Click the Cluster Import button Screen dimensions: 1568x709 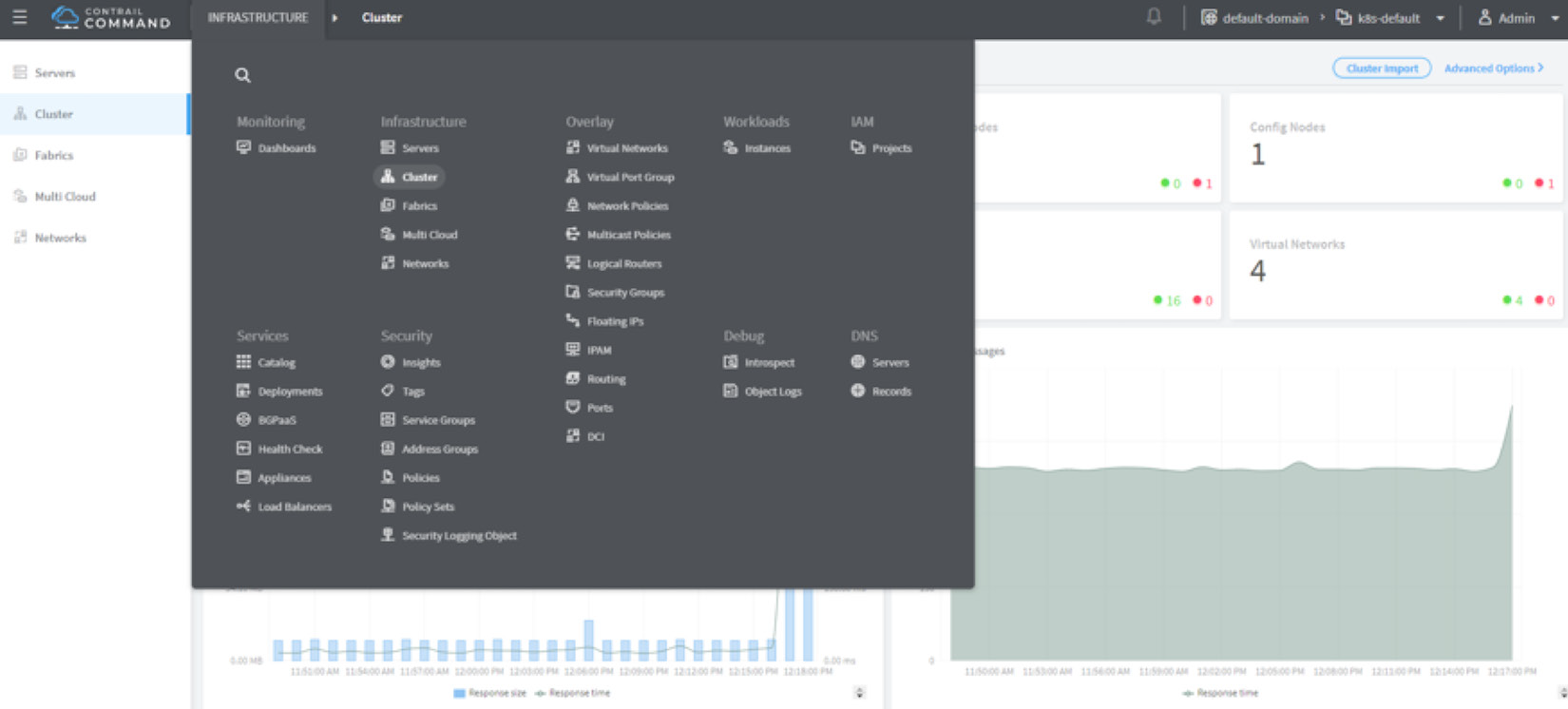[x=1382, y=68]
